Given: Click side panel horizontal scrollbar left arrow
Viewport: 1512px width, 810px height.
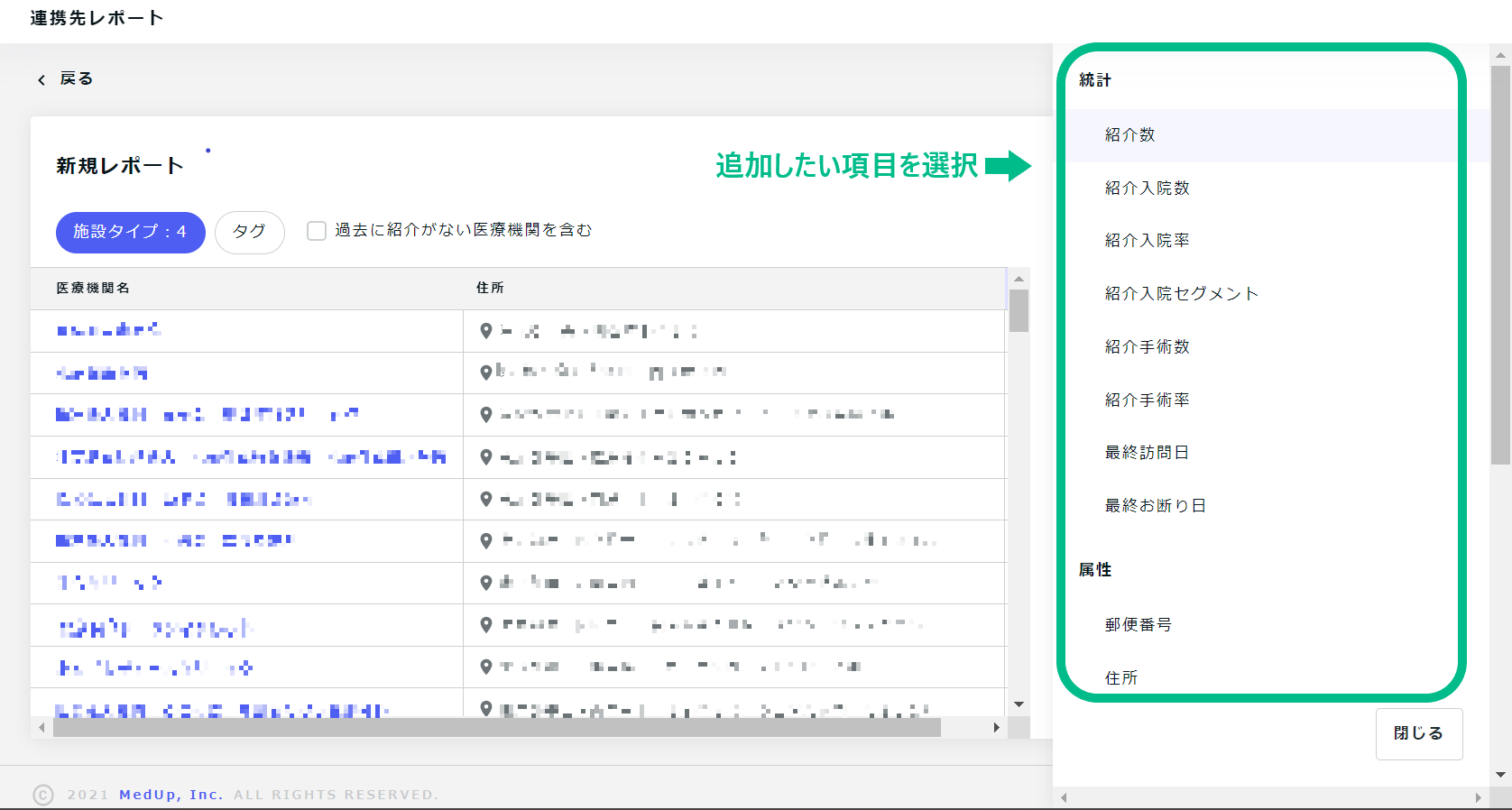Looking at the screenshot, I should (1064, 797).
